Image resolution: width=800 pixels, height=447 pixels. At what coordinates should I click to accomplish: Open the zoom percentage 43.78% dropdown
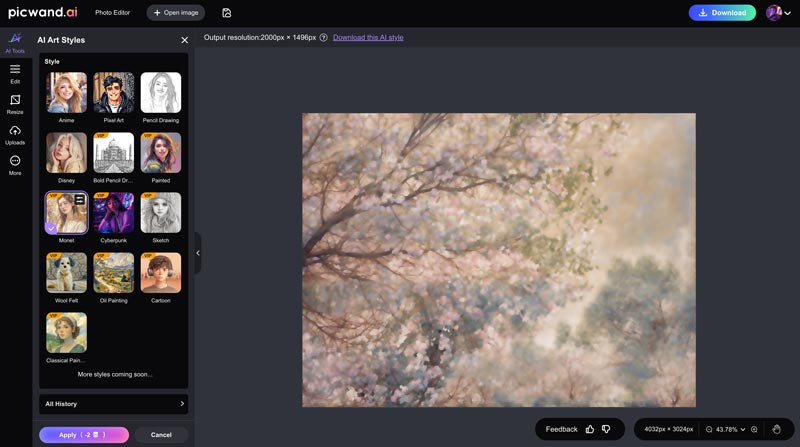pyautogui.click(x=730, y=430)
